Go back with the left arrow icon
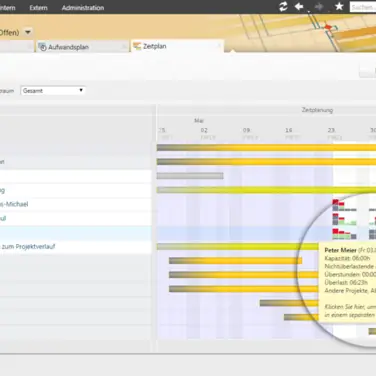376x376 pixels. tap(299, 6)
